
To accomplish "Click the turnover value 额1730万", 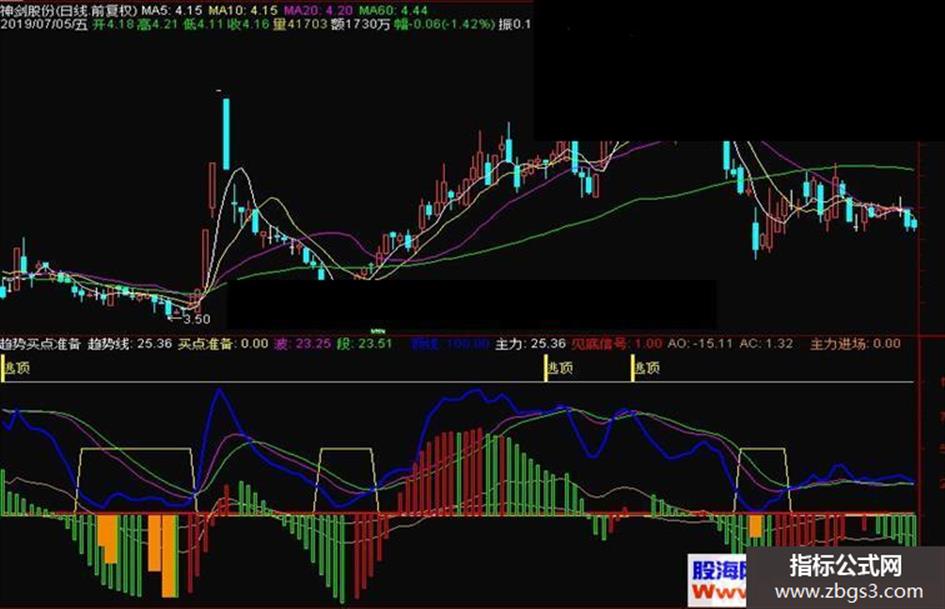I will pos(360,25).
